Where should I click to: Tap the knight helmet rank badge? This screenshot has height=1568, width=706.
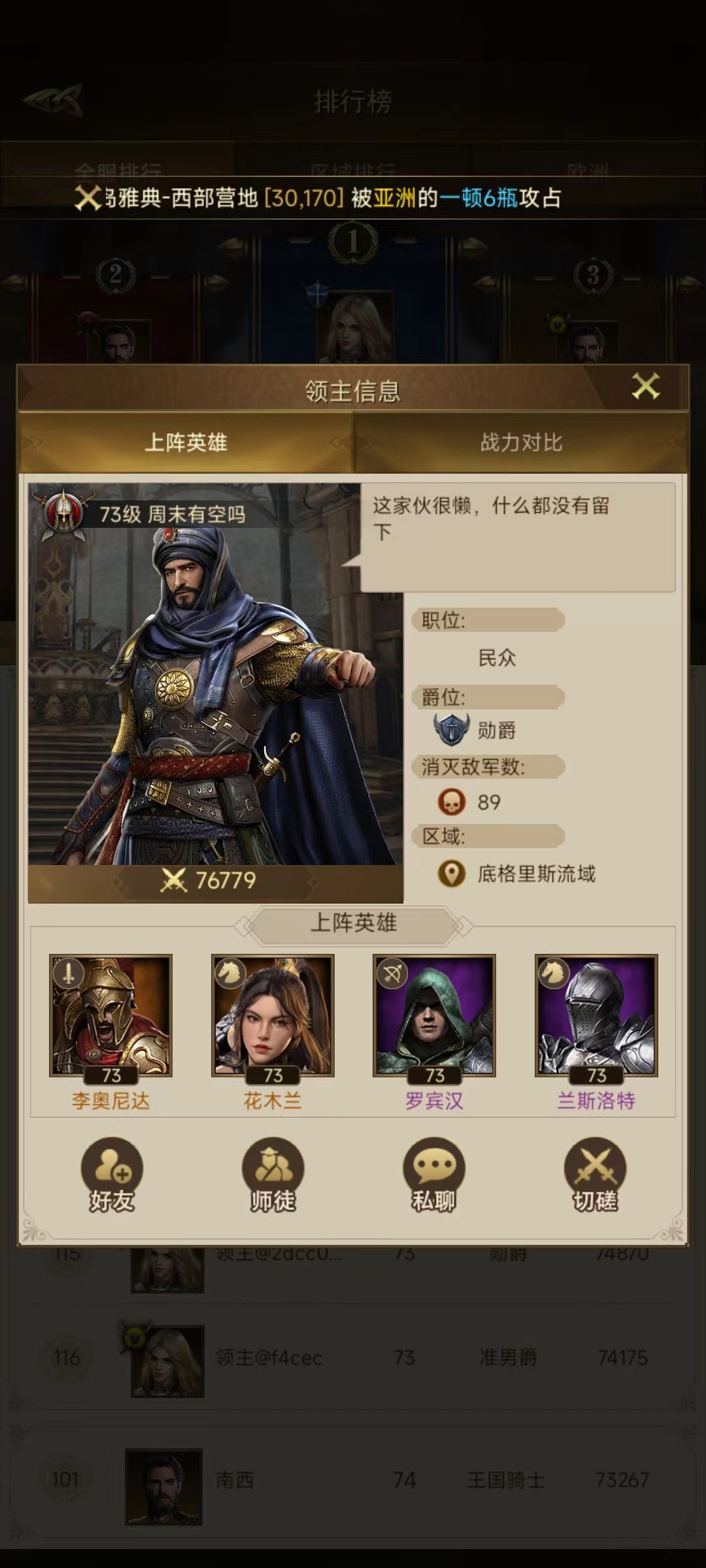pyautogui.click(x=63, y=515)
